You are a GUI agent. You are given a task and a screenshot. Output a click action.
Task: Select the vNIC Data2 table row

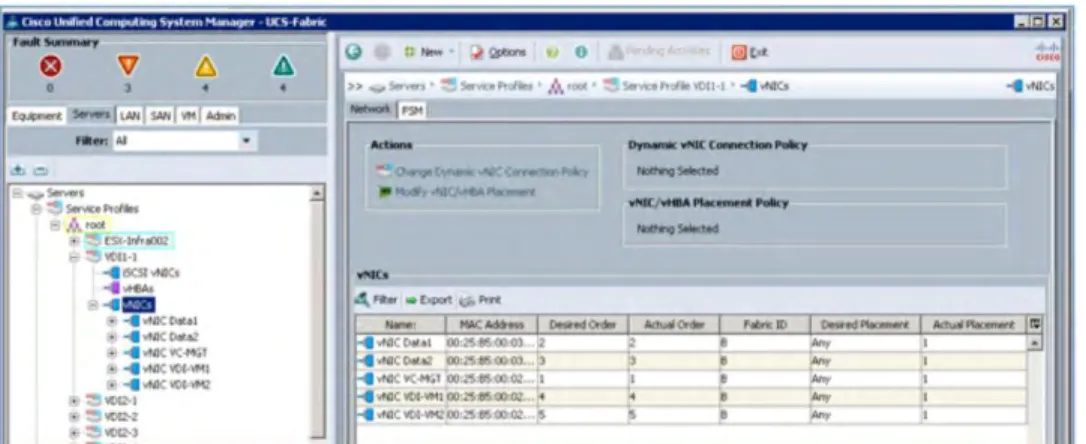693,361
